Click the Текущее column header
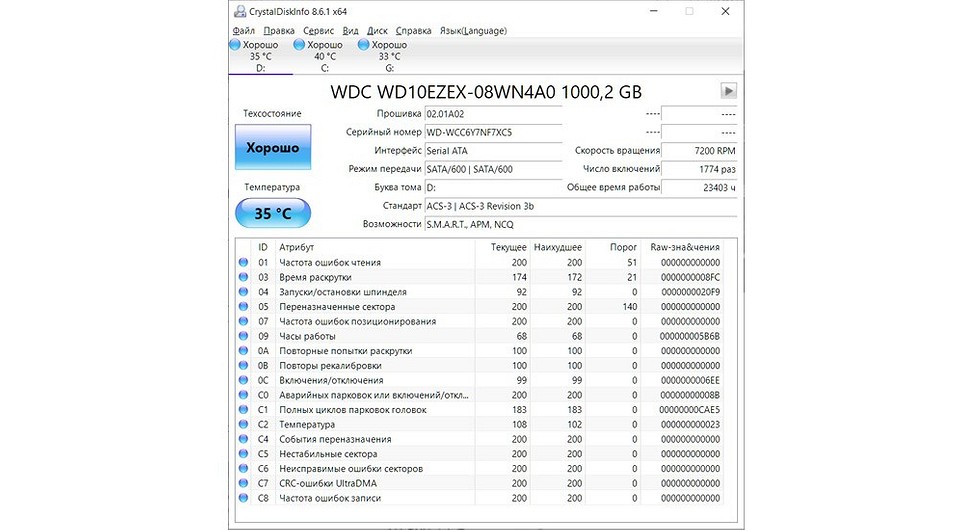 point(503,247)
